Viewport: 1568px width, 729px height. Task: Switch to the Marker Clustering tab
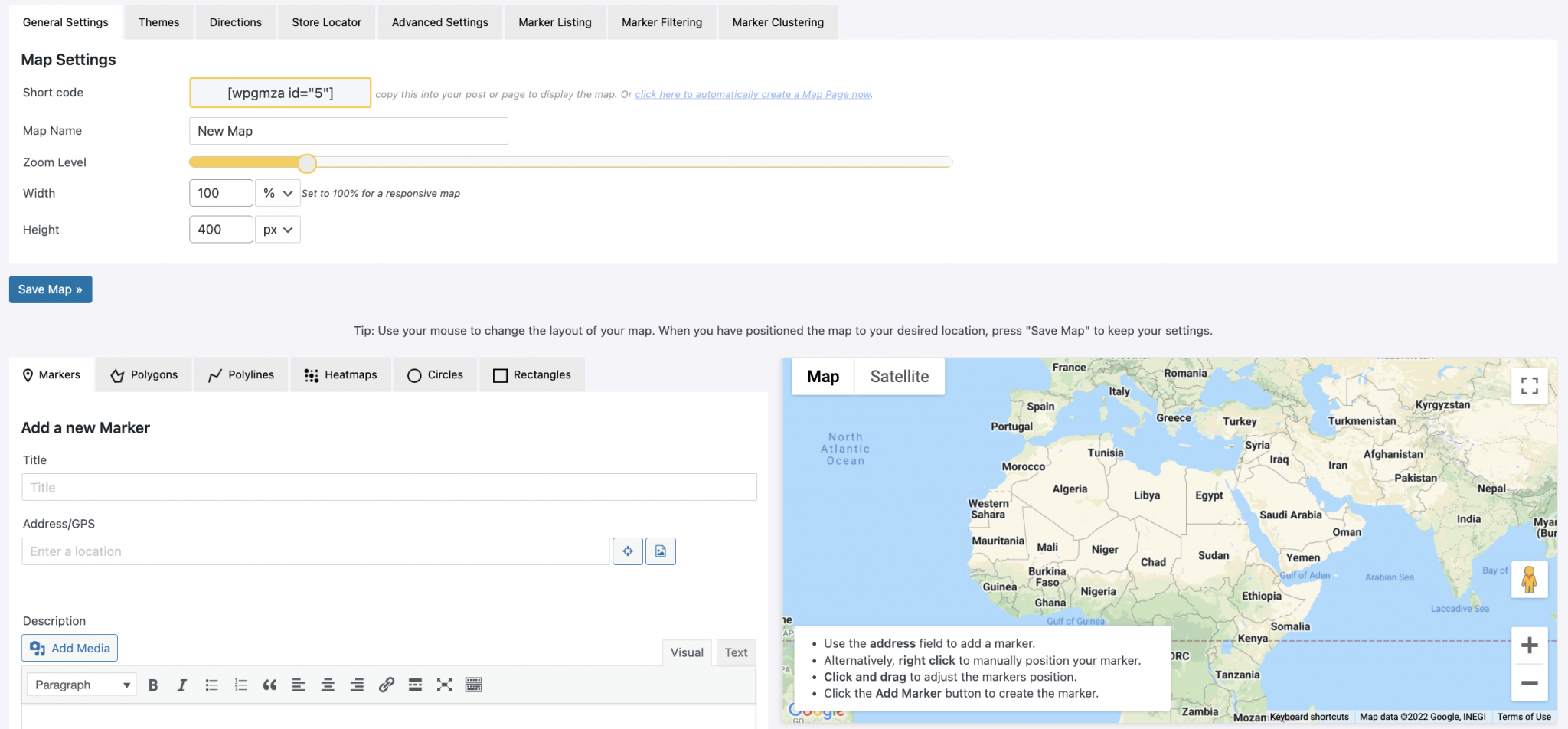click(778, 21)
